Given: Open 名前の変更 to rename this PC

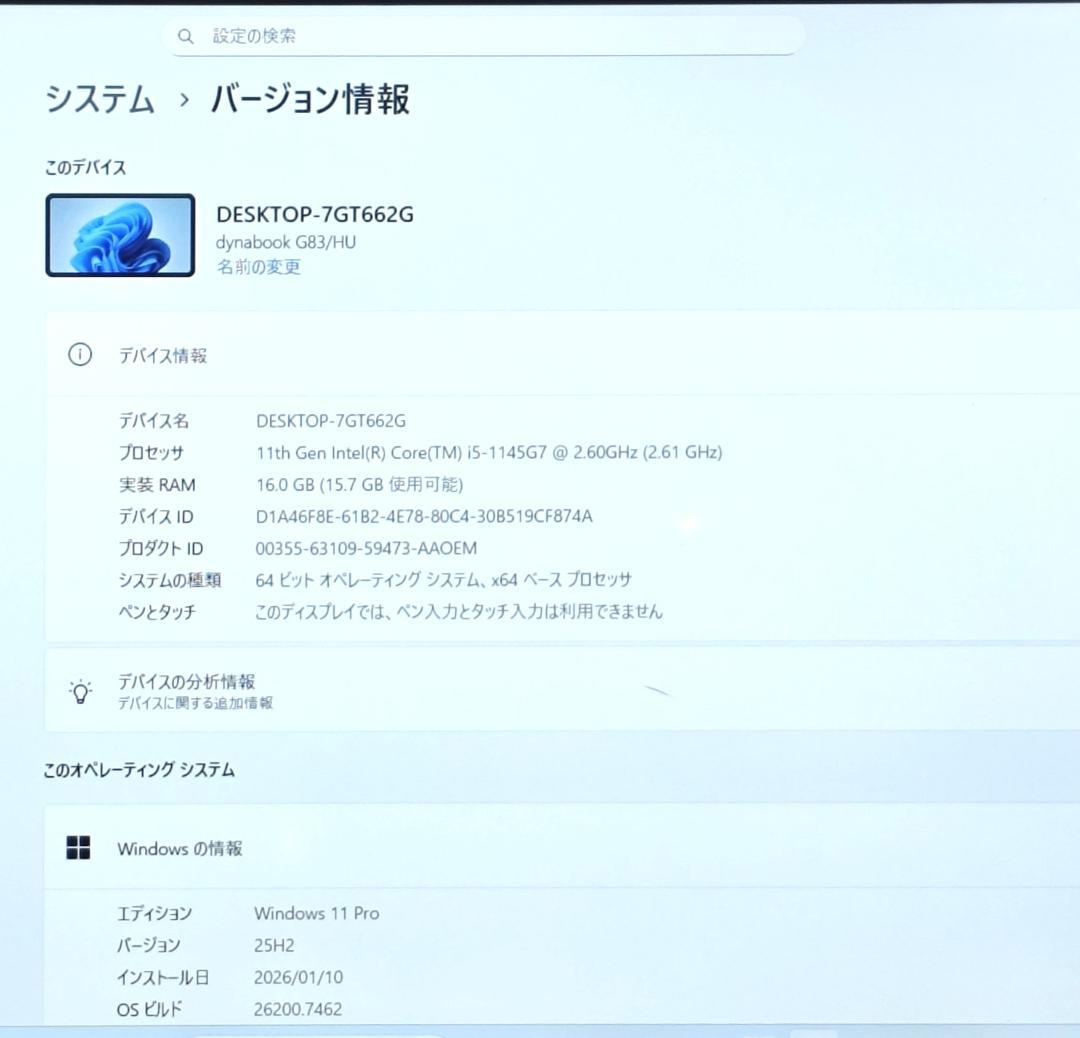Looking at the screenshot, I should 258,268.
